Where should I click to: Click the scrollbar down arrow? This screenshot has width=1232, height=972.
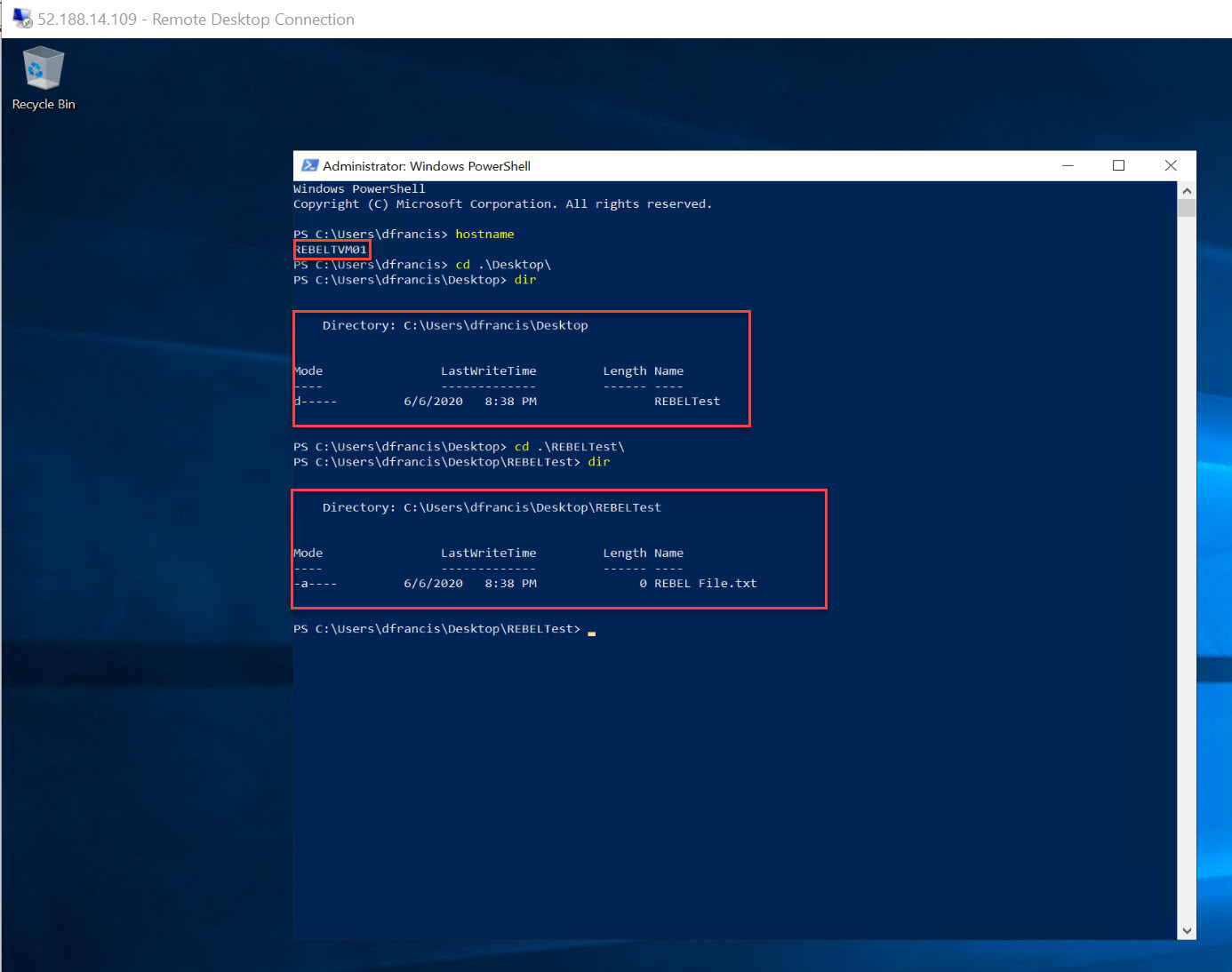(x=1187, y=930)
